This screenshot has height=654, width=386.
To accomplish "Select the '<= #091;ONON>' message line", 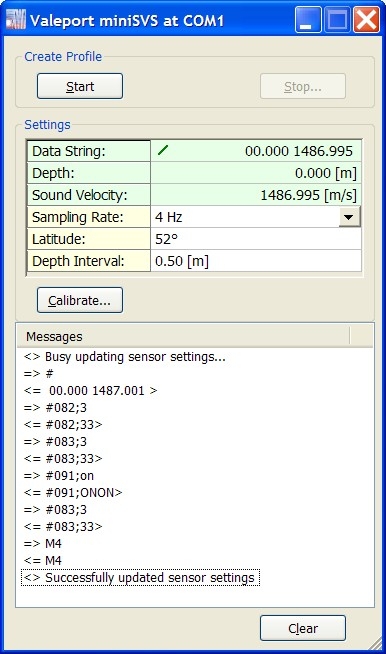I will (x=73, y=493).
